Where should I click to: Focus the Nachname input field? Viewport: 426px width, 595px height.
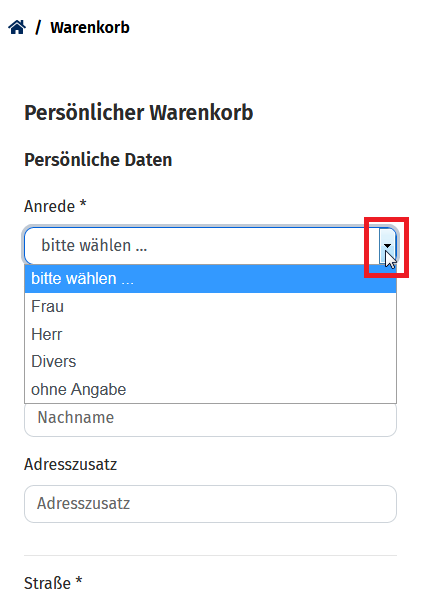(211, 420)
